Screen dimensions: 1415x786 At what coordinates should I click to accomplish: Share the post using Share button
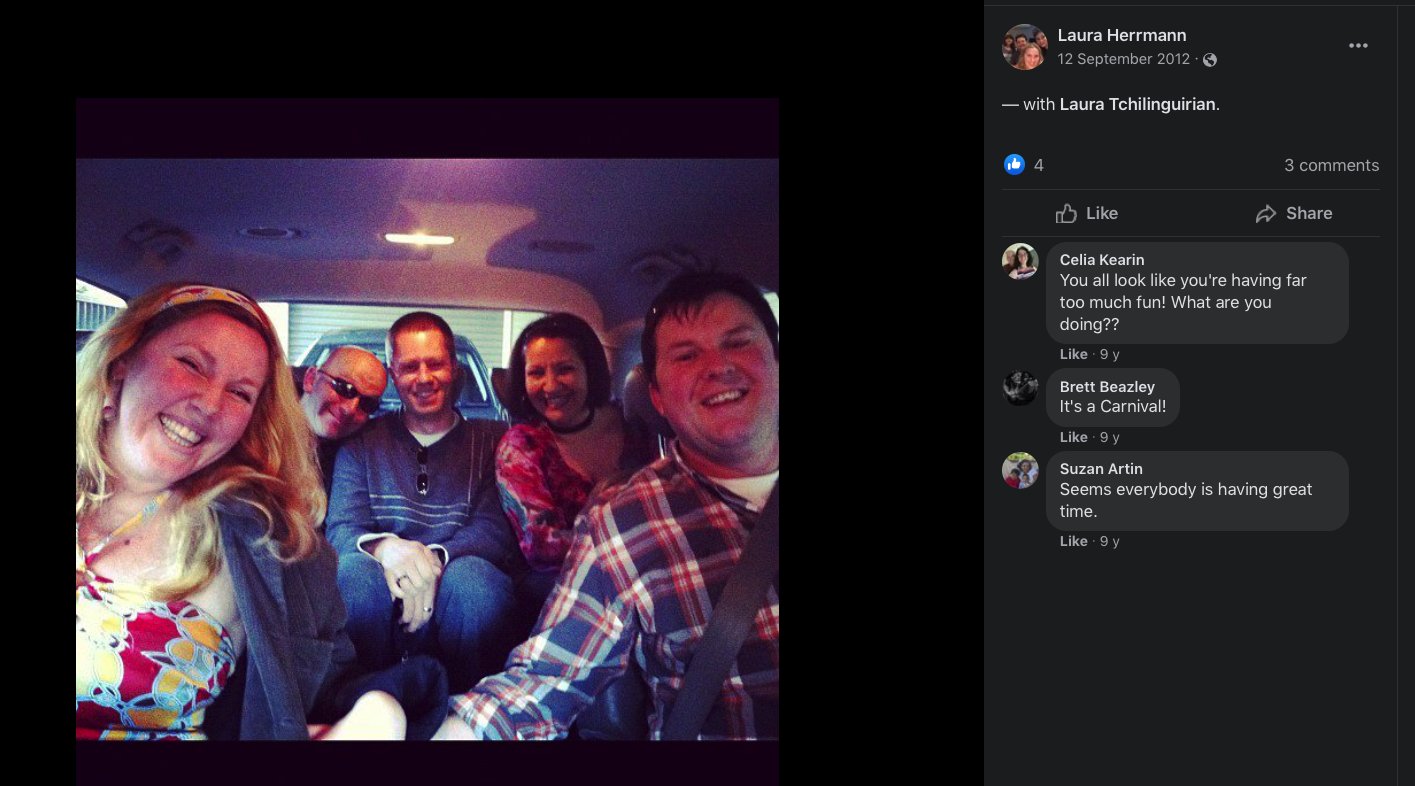[x=1294, y=213]
